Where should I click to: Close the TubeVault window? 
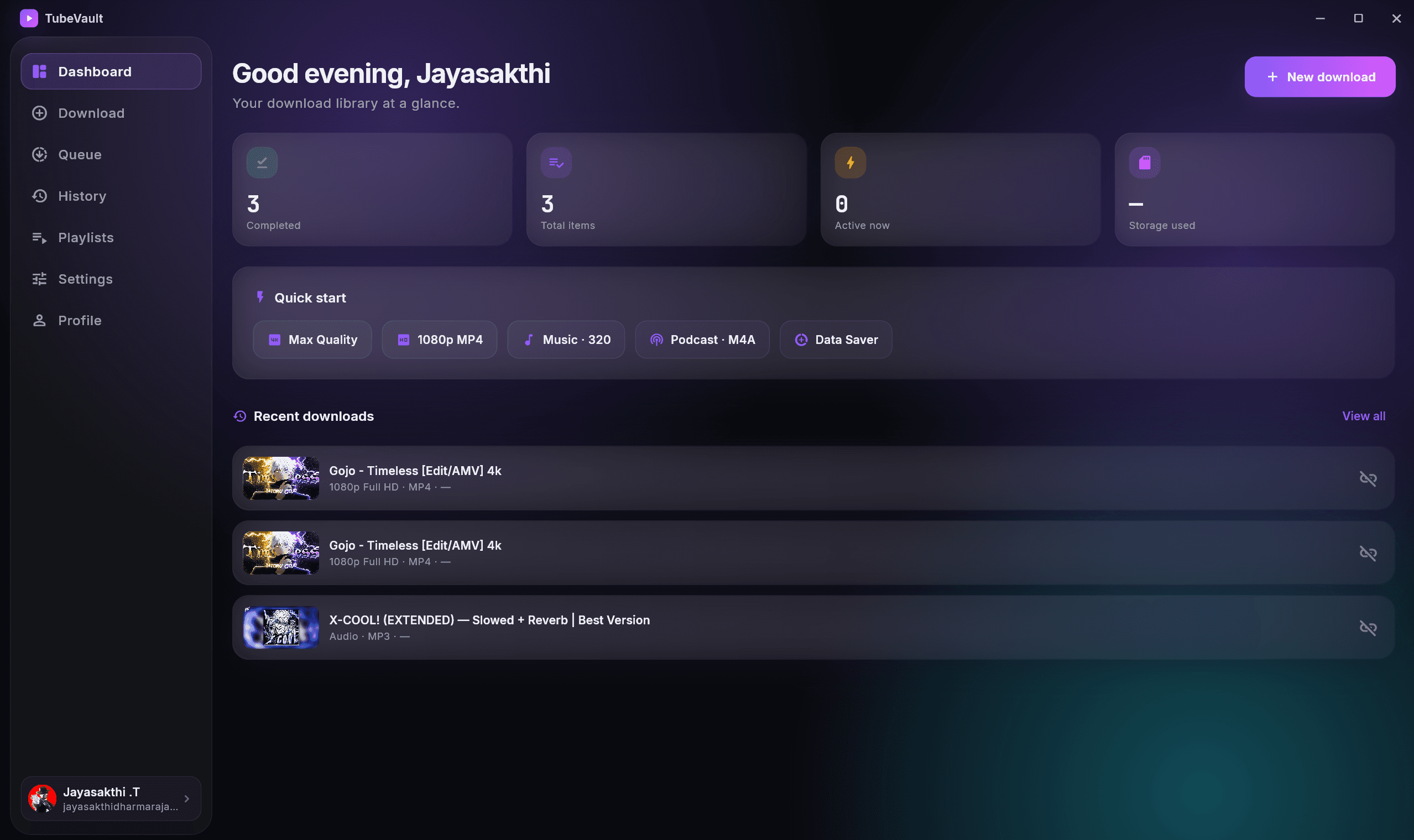(x=1396, y=18)
